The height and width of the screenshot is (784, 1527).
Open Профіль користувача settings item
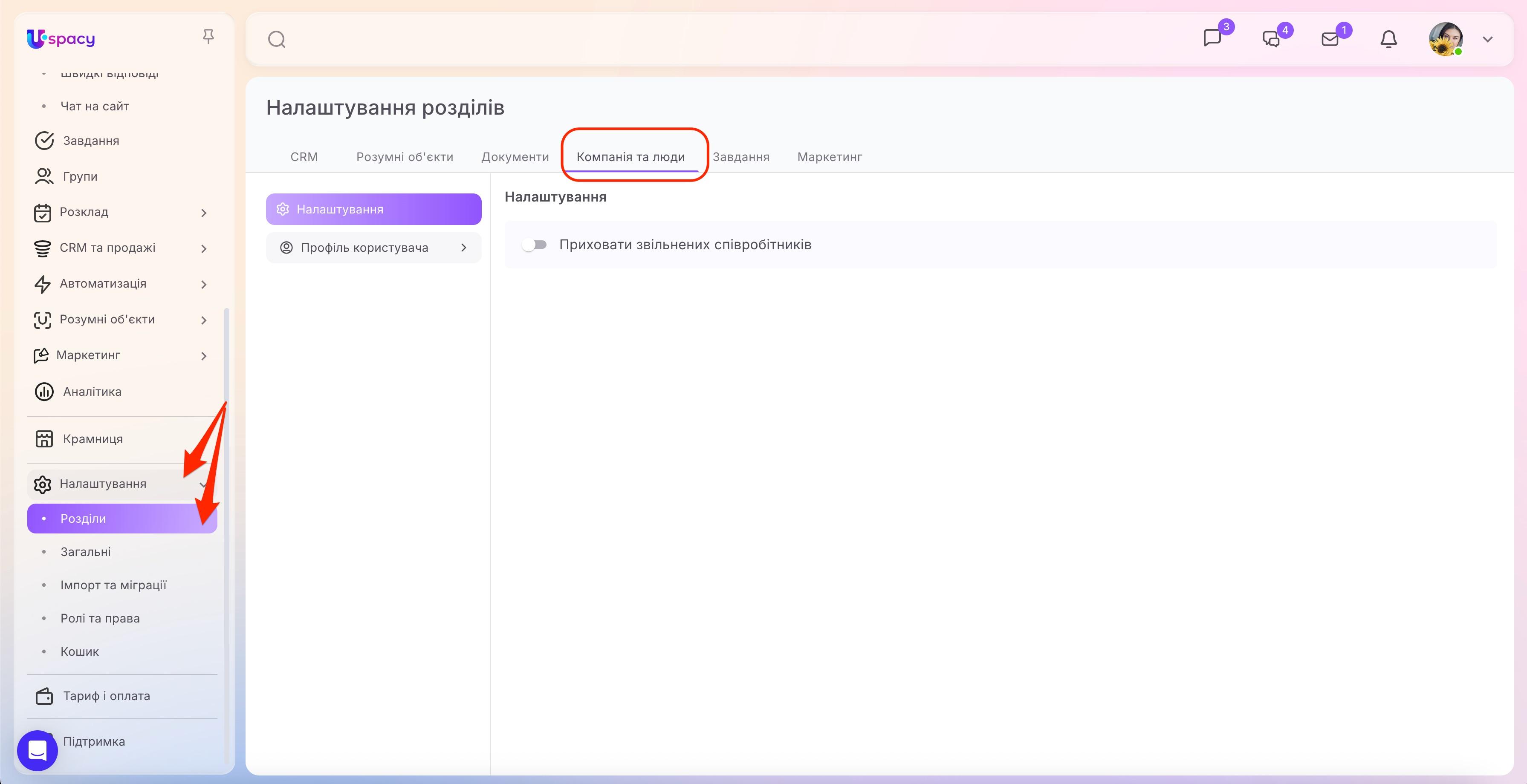pyautogui.click(x=373, y=248)
